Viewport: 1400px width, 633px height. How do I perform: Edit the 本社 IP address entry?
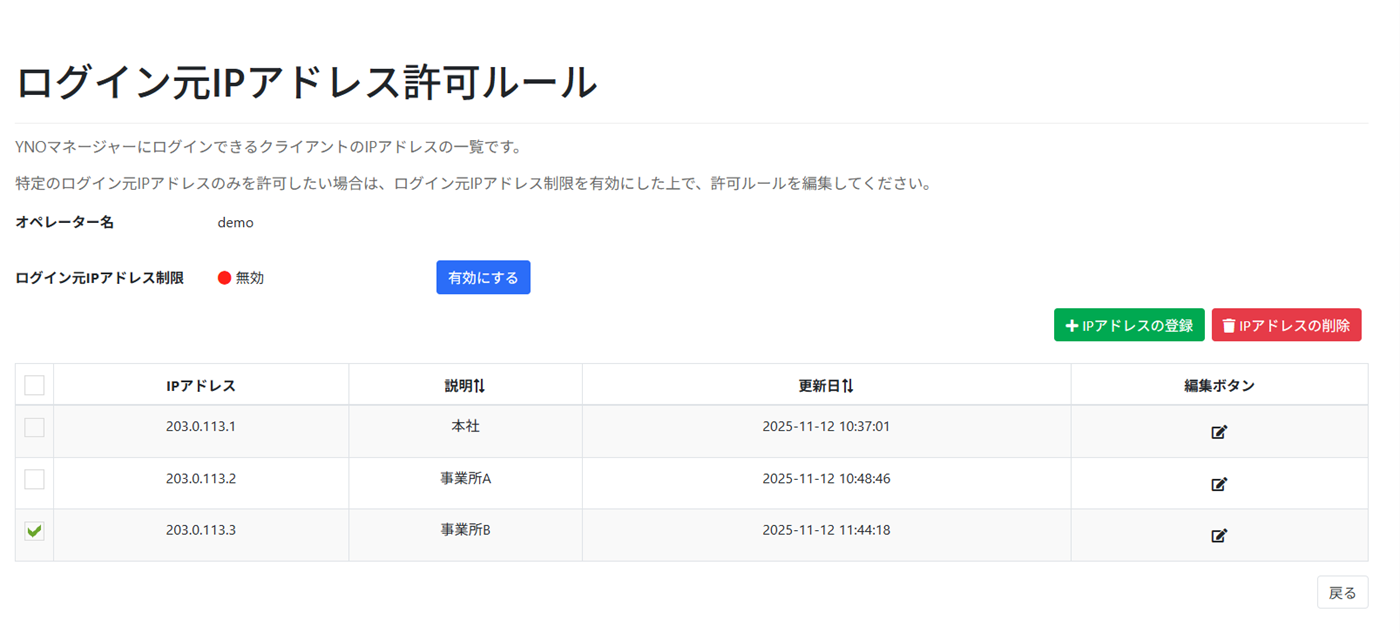point(1219,432)
